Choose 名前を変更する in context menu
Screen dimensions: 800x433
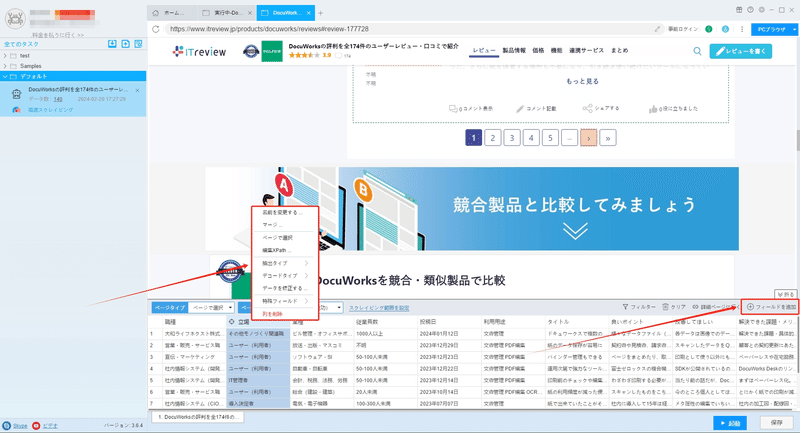click(281, 212)
